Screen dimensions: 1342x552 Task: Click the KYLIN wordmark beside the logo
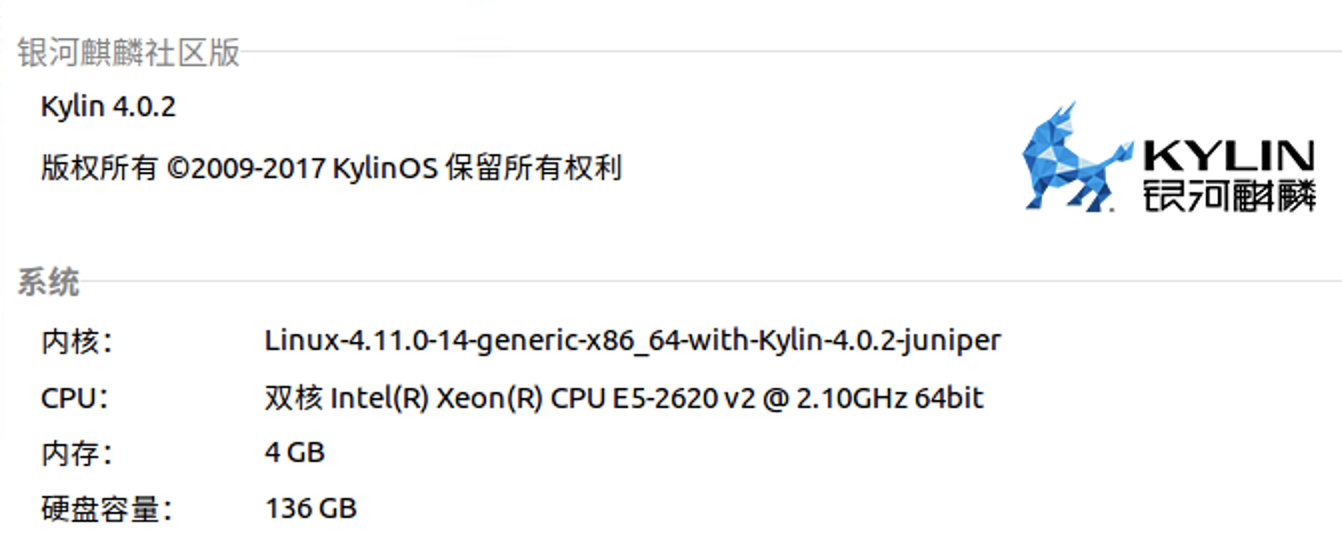pos(1229,157)
